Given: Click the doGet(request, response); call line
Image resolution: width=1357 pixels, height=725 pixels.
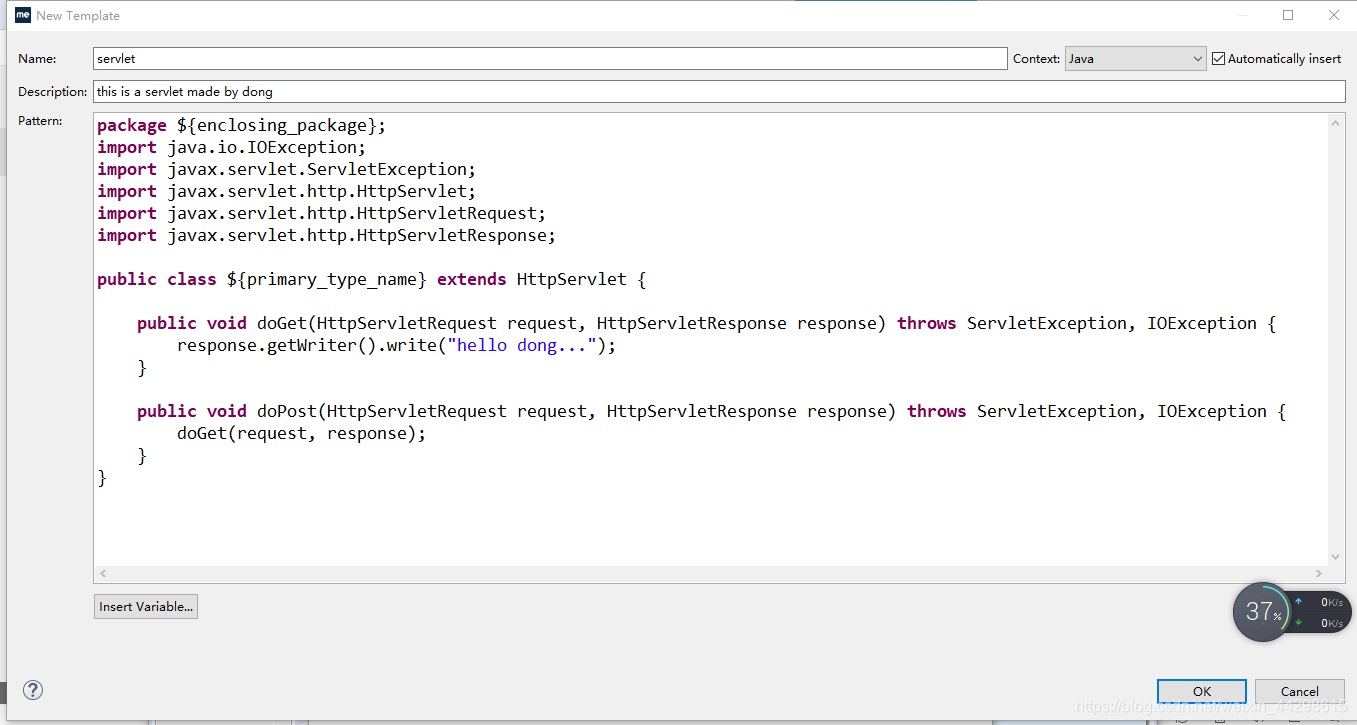Looking at the screenshot, I should [301, 434].
